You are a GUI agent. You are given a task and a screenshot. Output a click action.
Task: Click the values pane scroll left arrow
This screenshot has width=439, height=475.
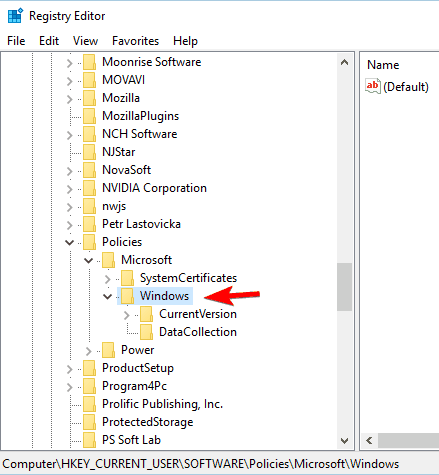369,441
